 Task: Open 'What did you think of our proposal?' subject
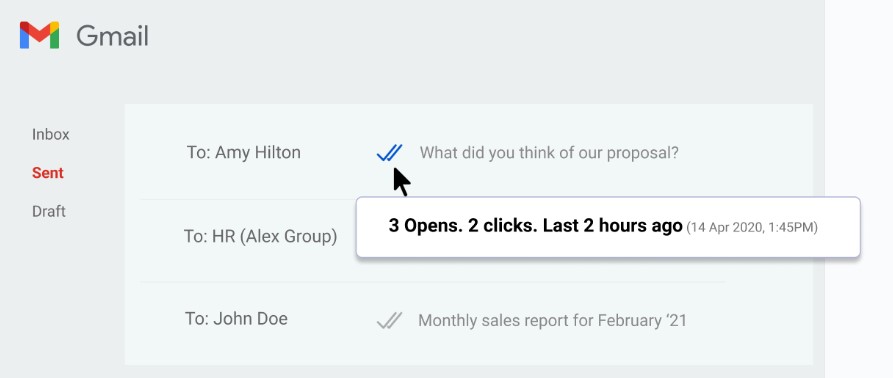point(549,153)
